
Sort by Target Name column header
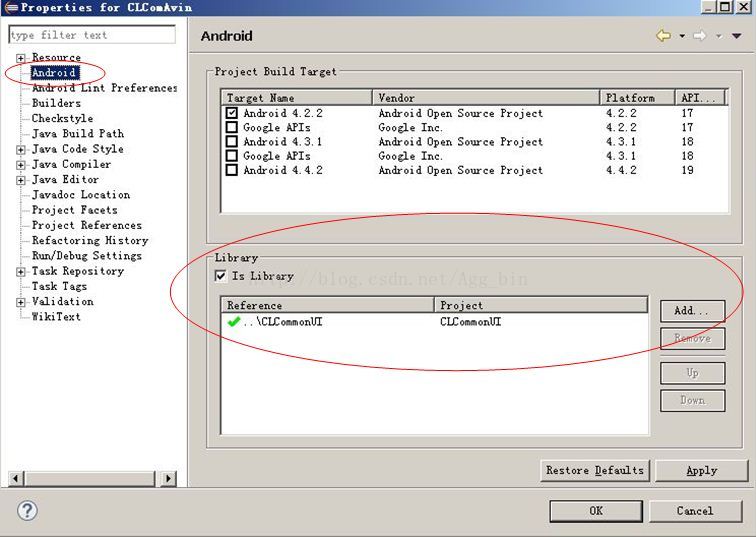[x=297, y=97]
